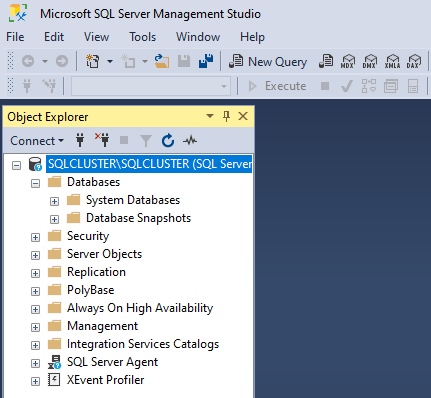Open the View menu
431x398 pixels.
point(96,37)
